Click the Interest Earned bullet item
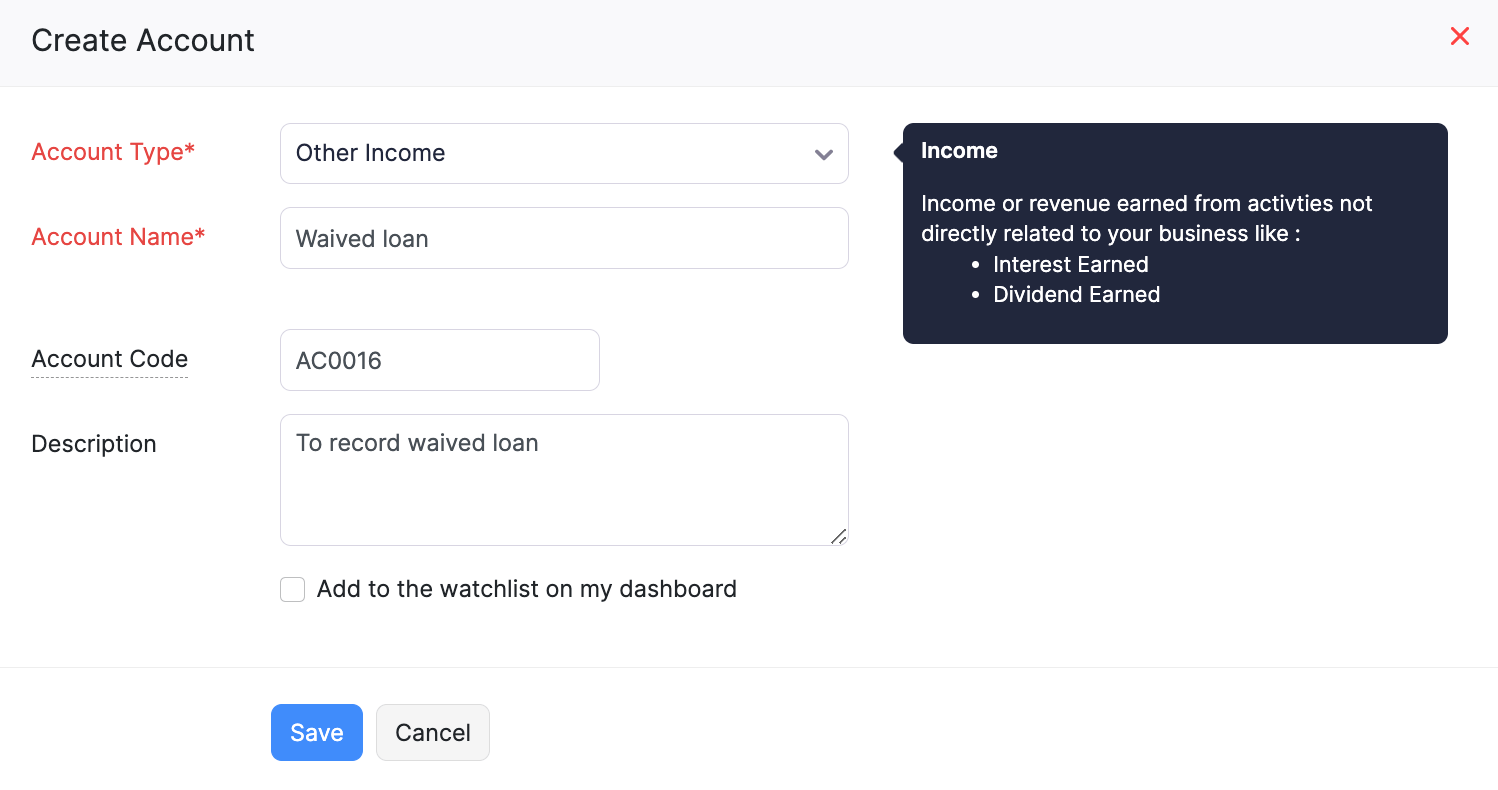The height and width of the screenshot is (790, 1498). (1070, 264)
